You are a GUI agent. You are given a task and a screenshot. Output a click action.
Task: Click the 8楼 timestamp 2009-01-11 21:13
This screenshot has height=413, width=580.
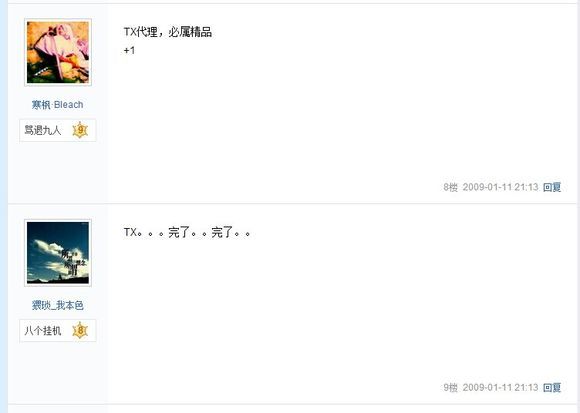tap(500, 187)
